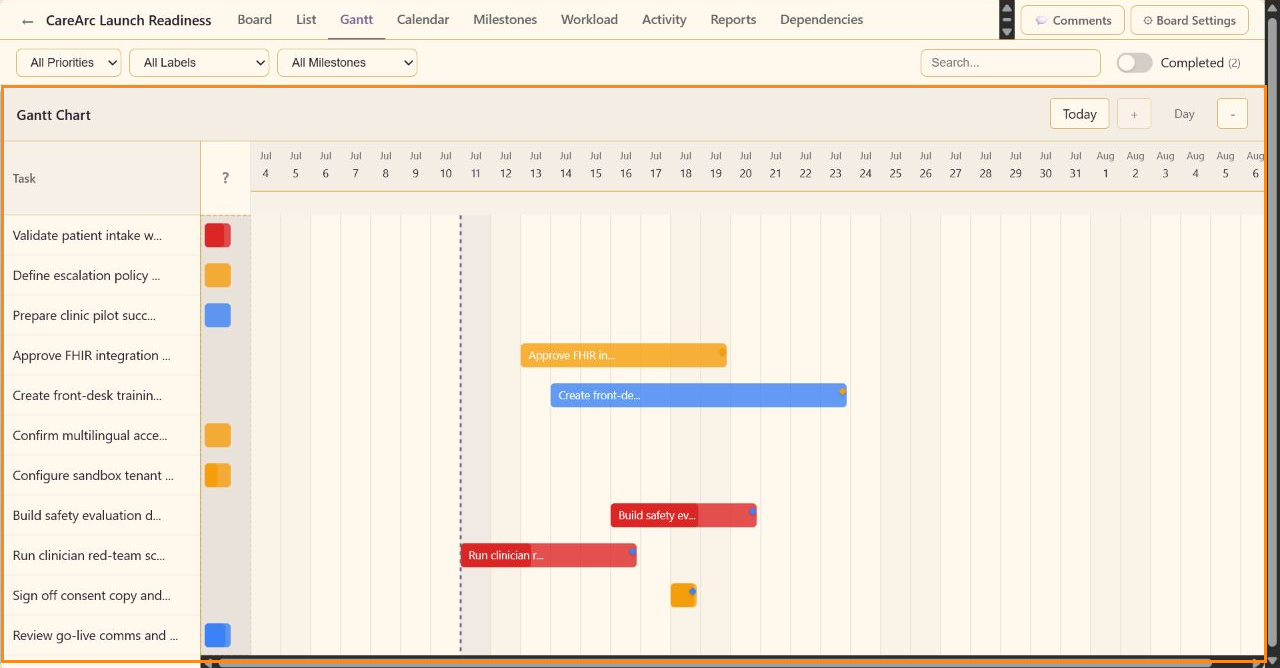Click the blue marker for Prepare clinic pilot

[x=218, y=315]
